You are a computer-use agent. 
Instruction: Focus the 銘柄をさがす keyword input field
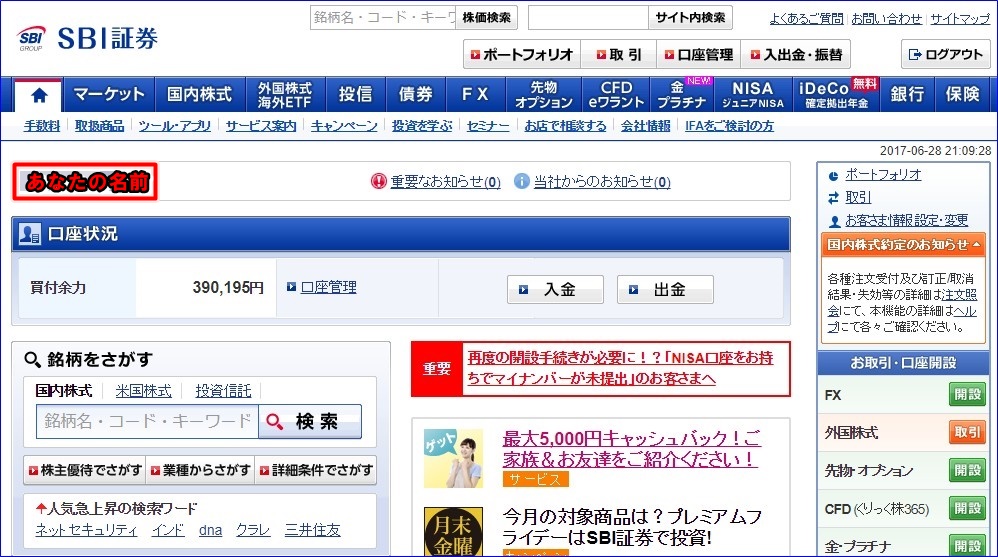148,421
